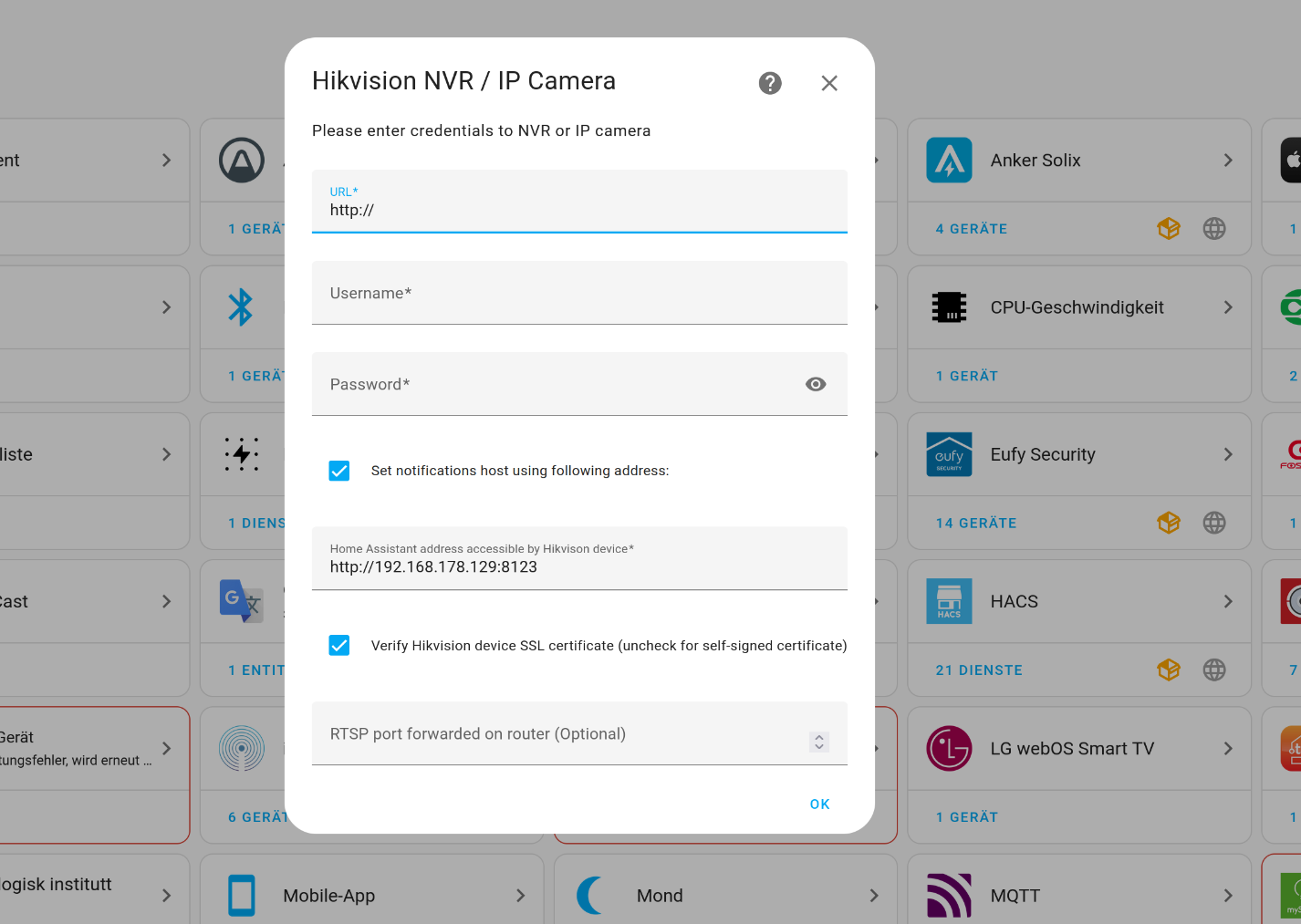Open the Anker Solix integration icon
This screenshot has width=1301, height=924.
[949, 161]
